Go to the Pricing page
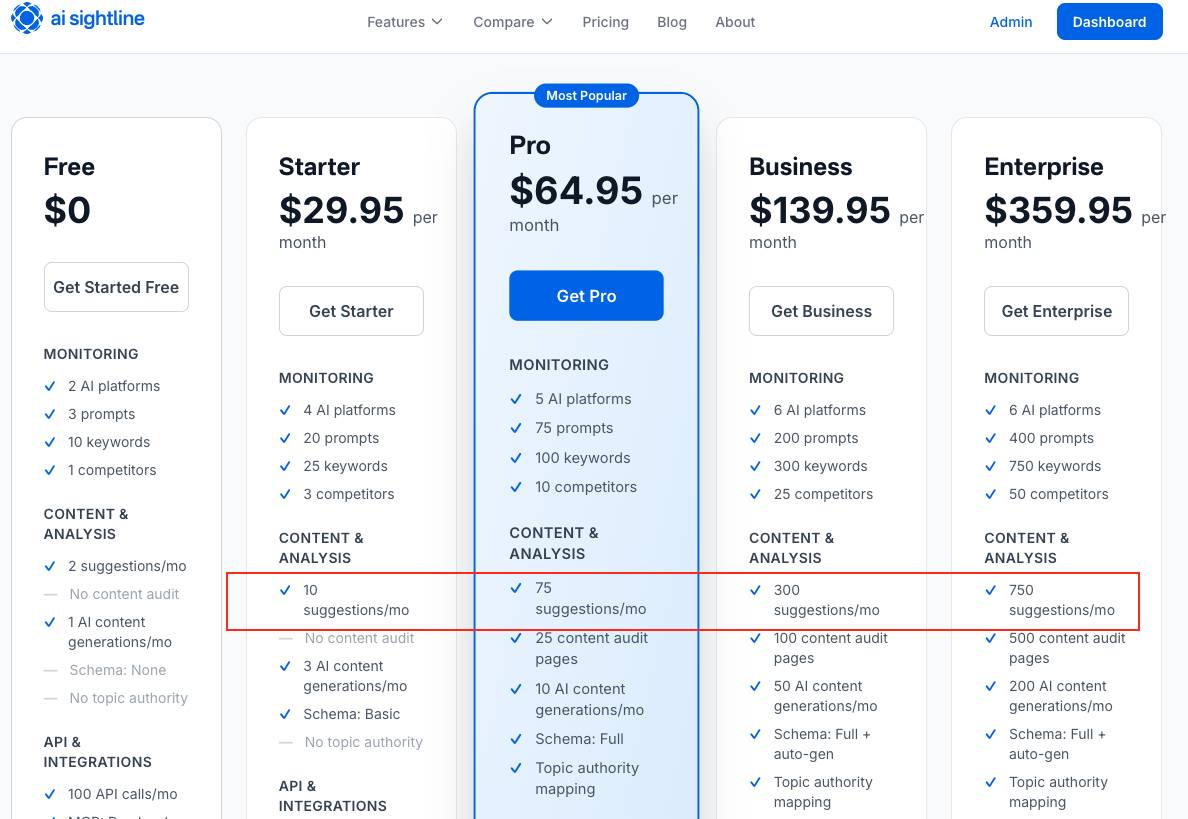 606,22
